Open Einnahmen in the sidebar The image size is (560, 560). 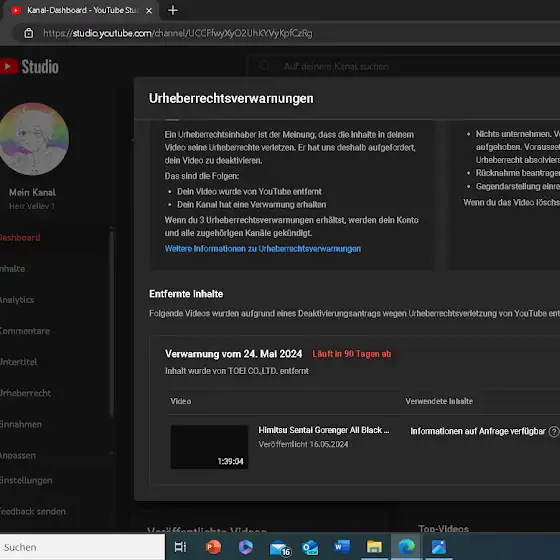(21, 424)
